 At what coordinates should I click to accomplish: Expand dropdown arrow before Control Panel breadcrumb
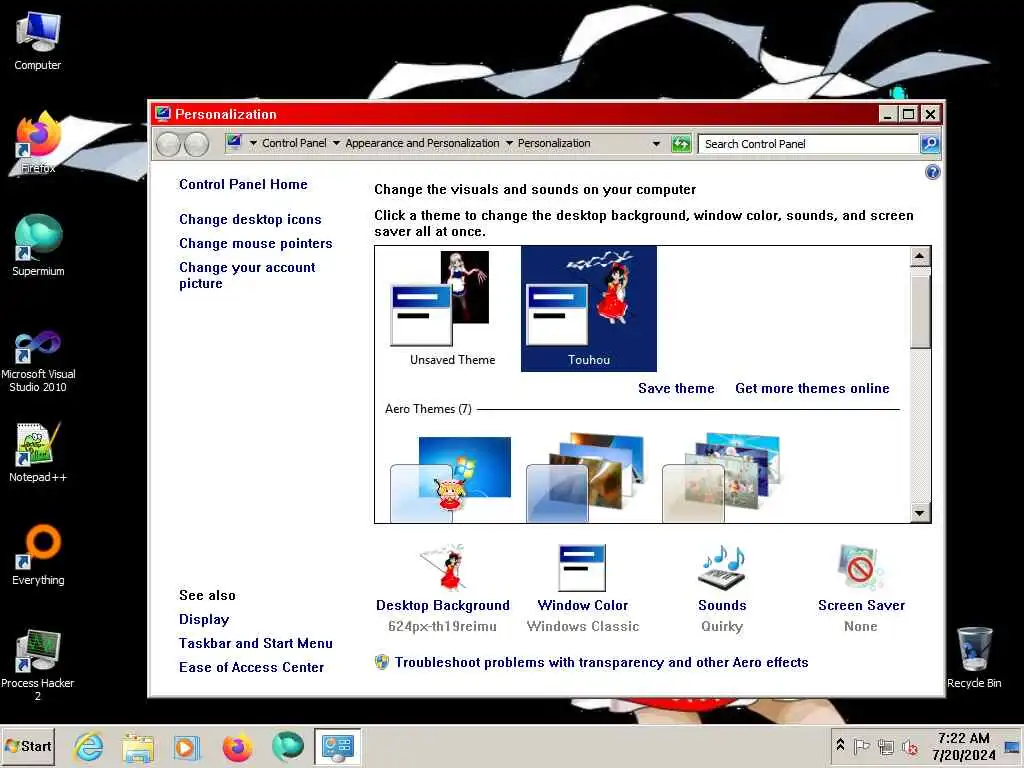(x=253, y=143)
